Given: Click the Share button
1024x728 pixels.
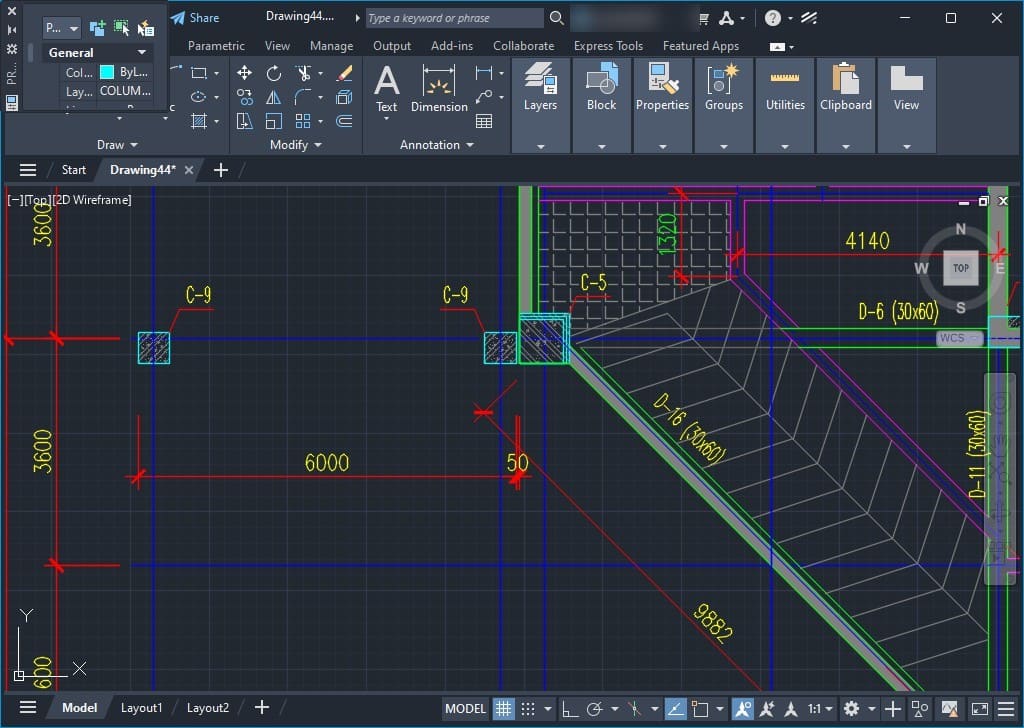Looking at the screenshot, I should coord(195,18).
